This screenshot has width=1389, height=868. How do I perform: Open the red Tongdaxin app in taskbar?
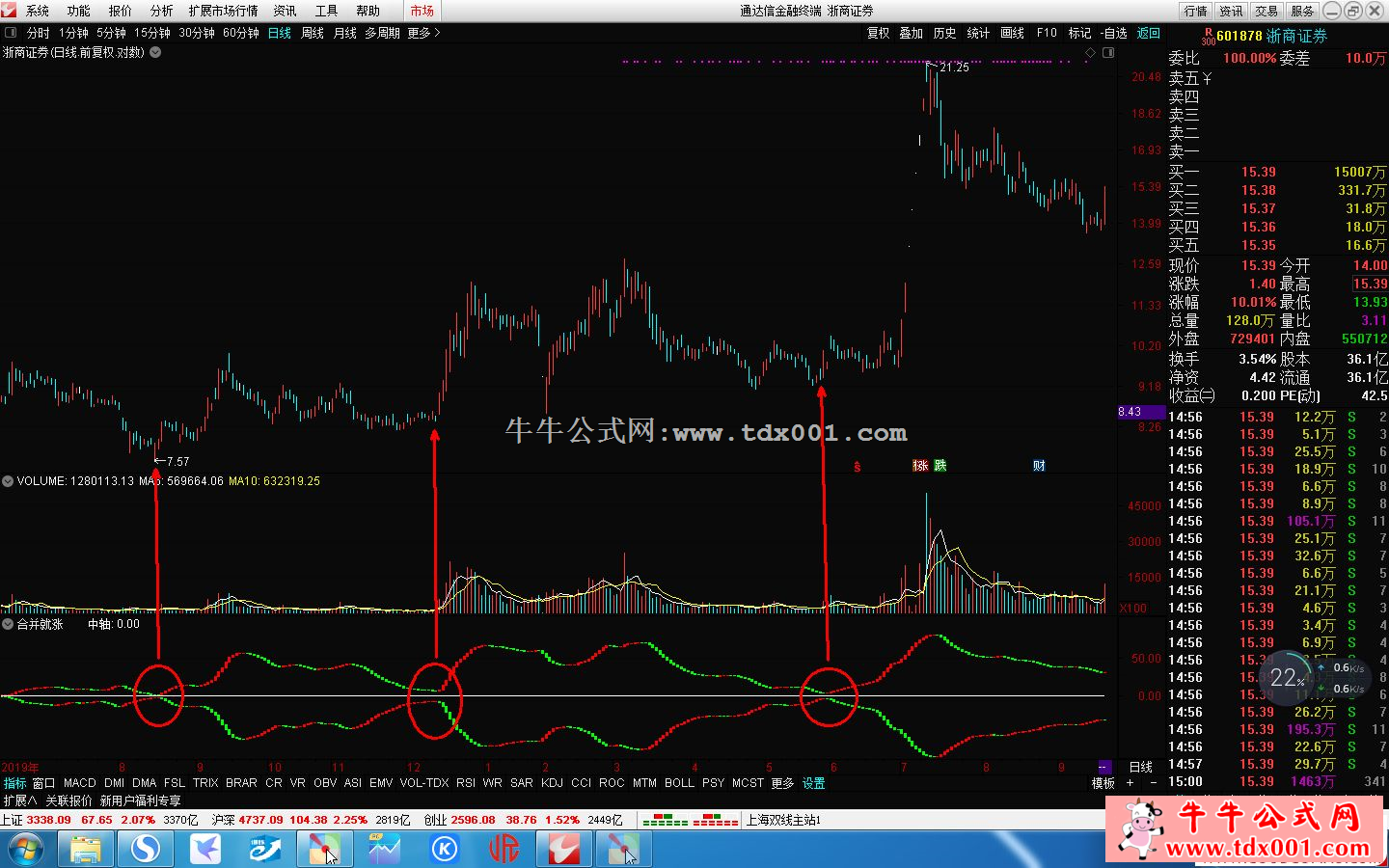pyautogui.click(x=564, y=850)
